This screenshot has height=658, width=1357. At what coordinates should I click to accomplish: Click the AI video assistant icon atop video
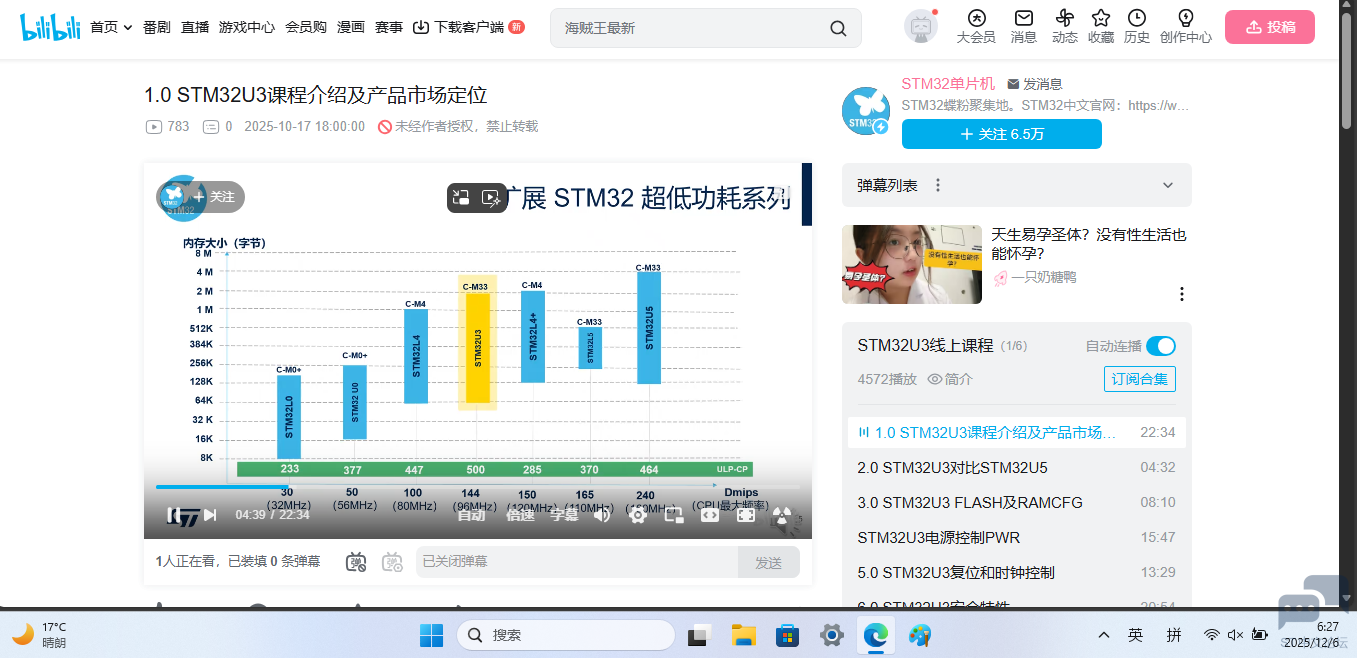click(491, 198)
